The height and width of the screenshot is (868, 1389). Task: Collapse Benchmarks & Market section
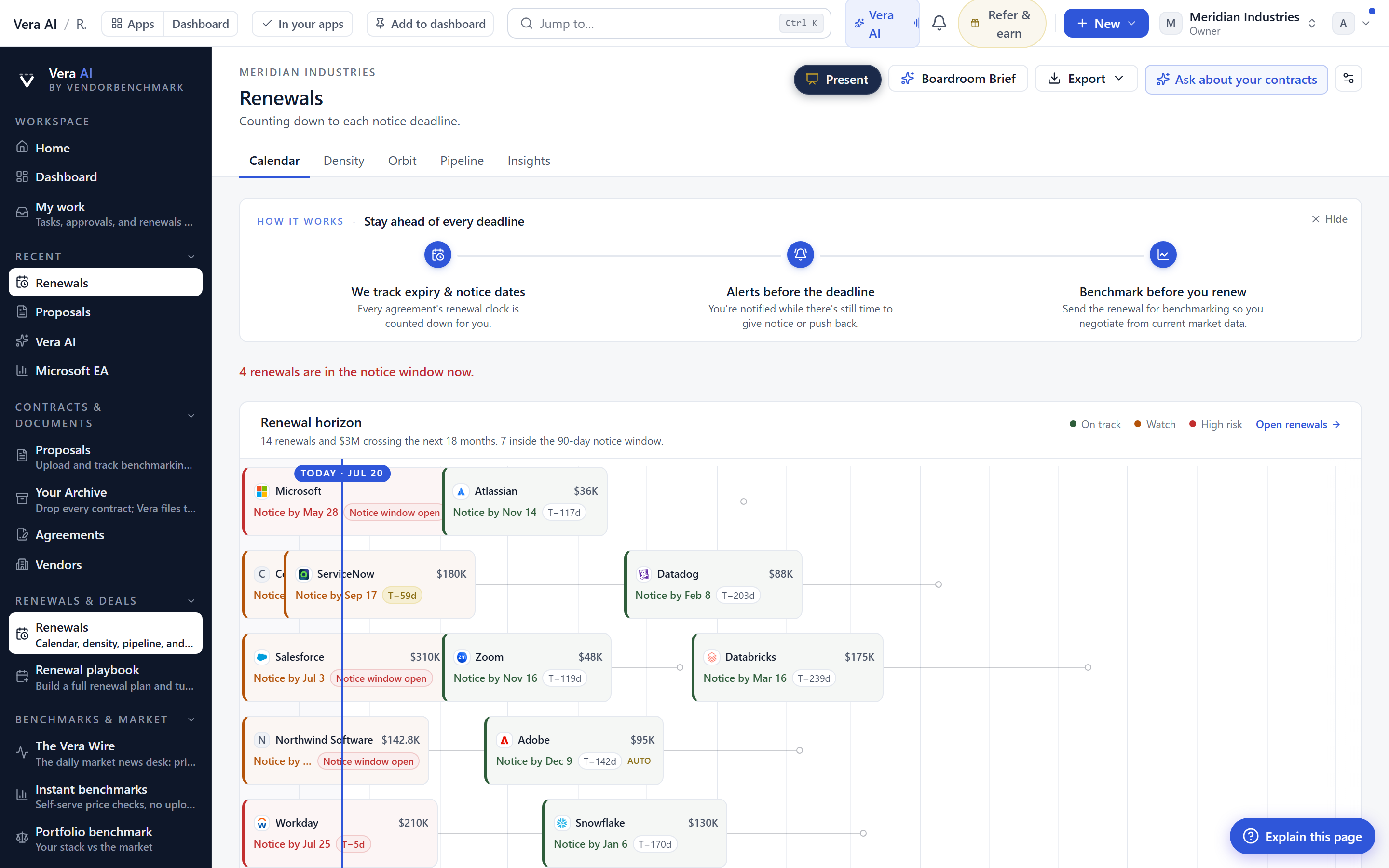click(x=191, y=720)
